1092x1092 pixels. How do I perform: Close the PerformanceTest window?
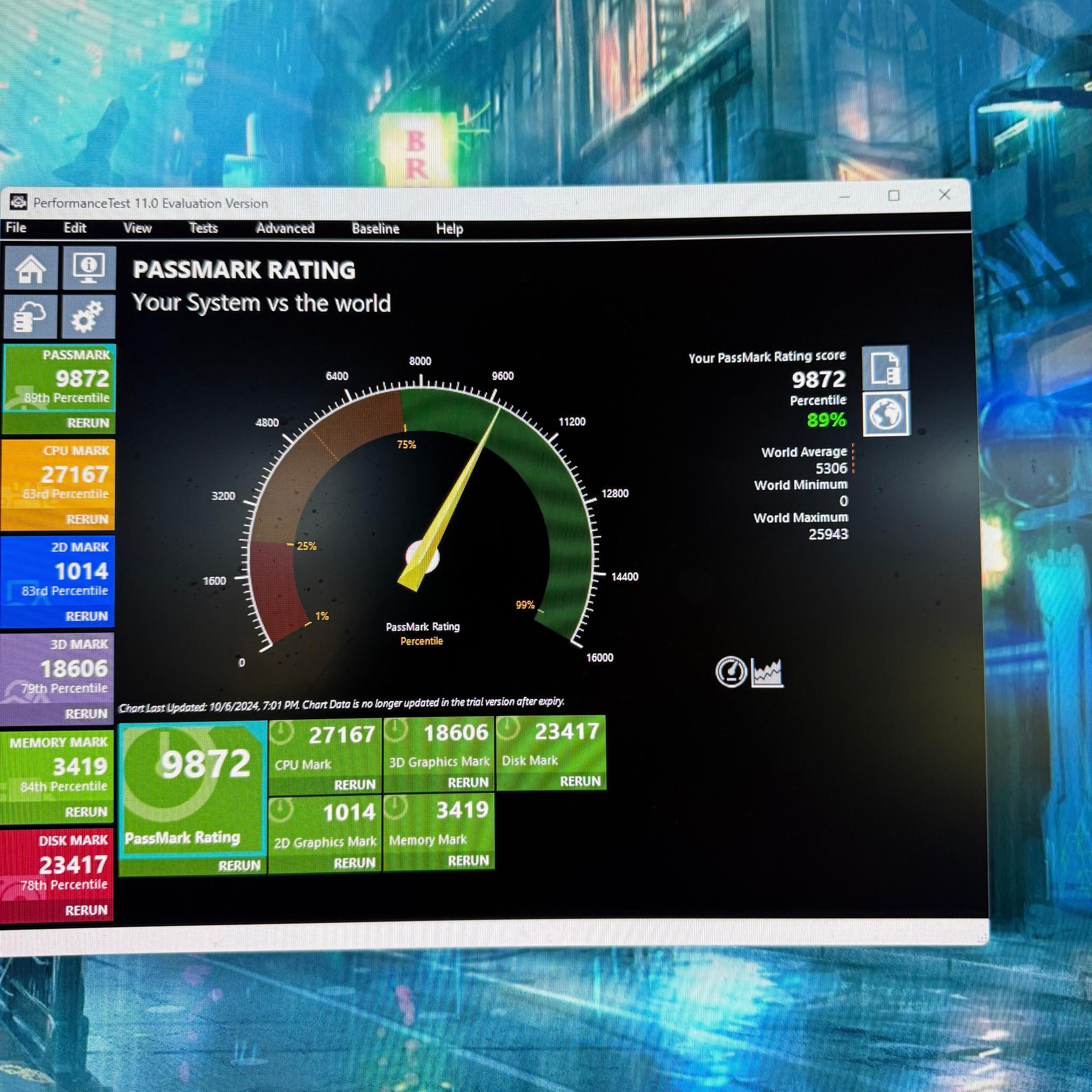tap(944, 195)
